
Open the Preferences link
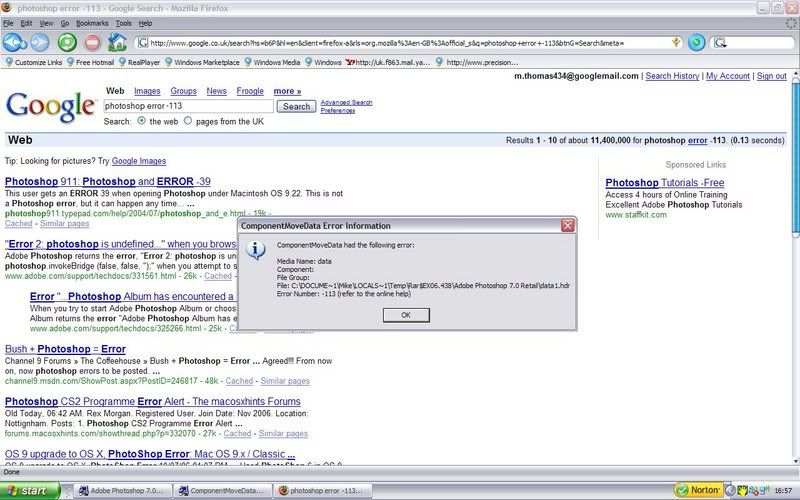coord(338,110)
